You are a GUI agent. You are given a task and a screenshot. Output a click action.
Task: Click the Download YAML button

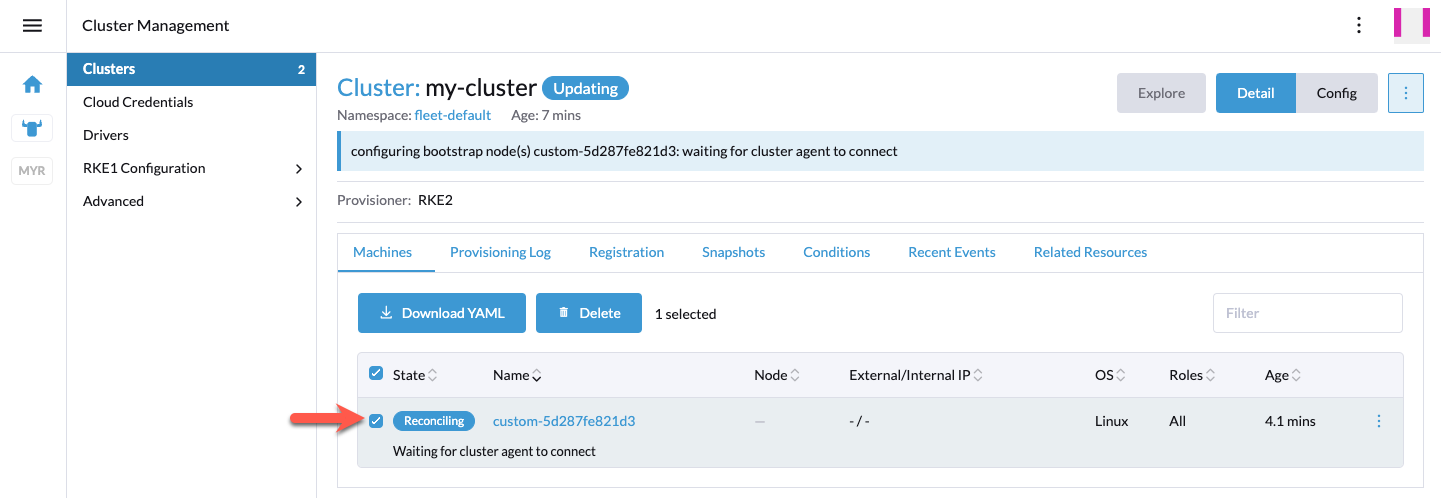[442, 313]
